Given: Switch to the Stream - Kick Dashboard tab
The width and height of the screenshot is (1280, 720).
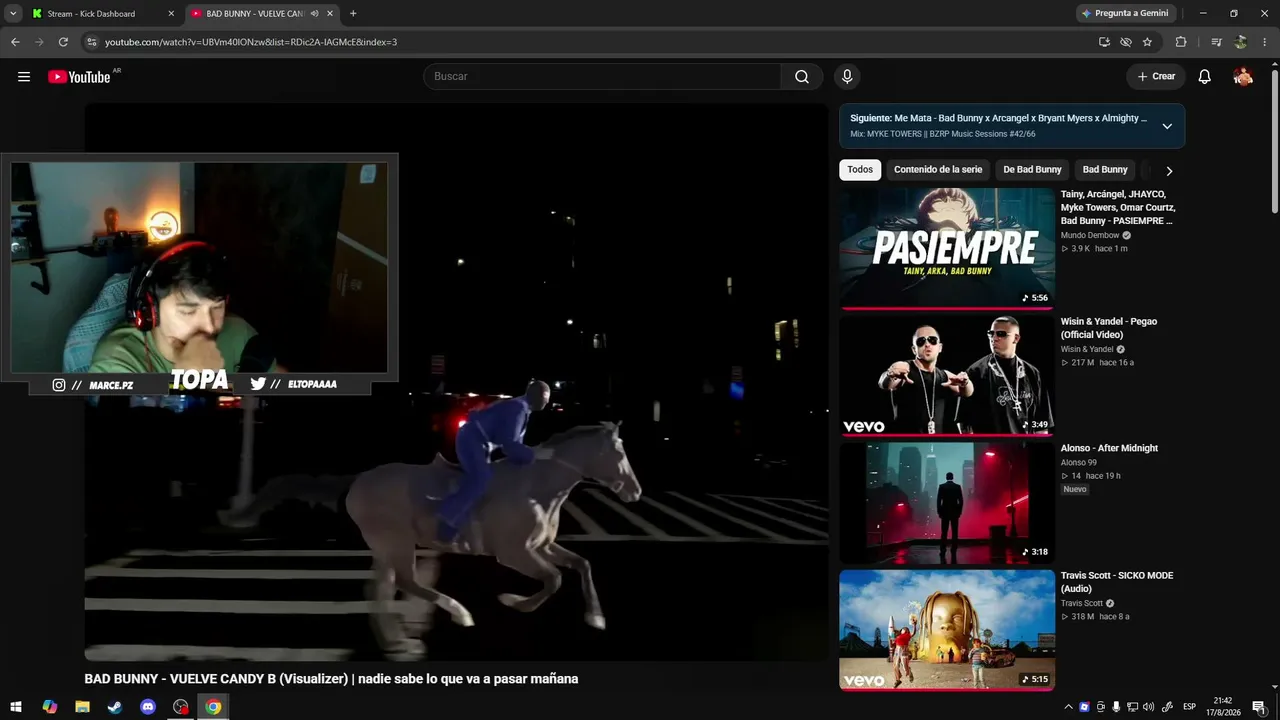Looking at the screenshot, I should click(103, 14).
